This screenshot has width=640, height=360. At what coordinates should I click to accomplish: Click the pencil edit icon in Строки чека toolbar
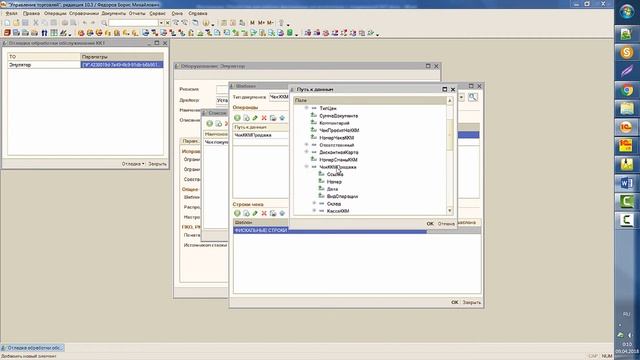(x=255, y=213)
